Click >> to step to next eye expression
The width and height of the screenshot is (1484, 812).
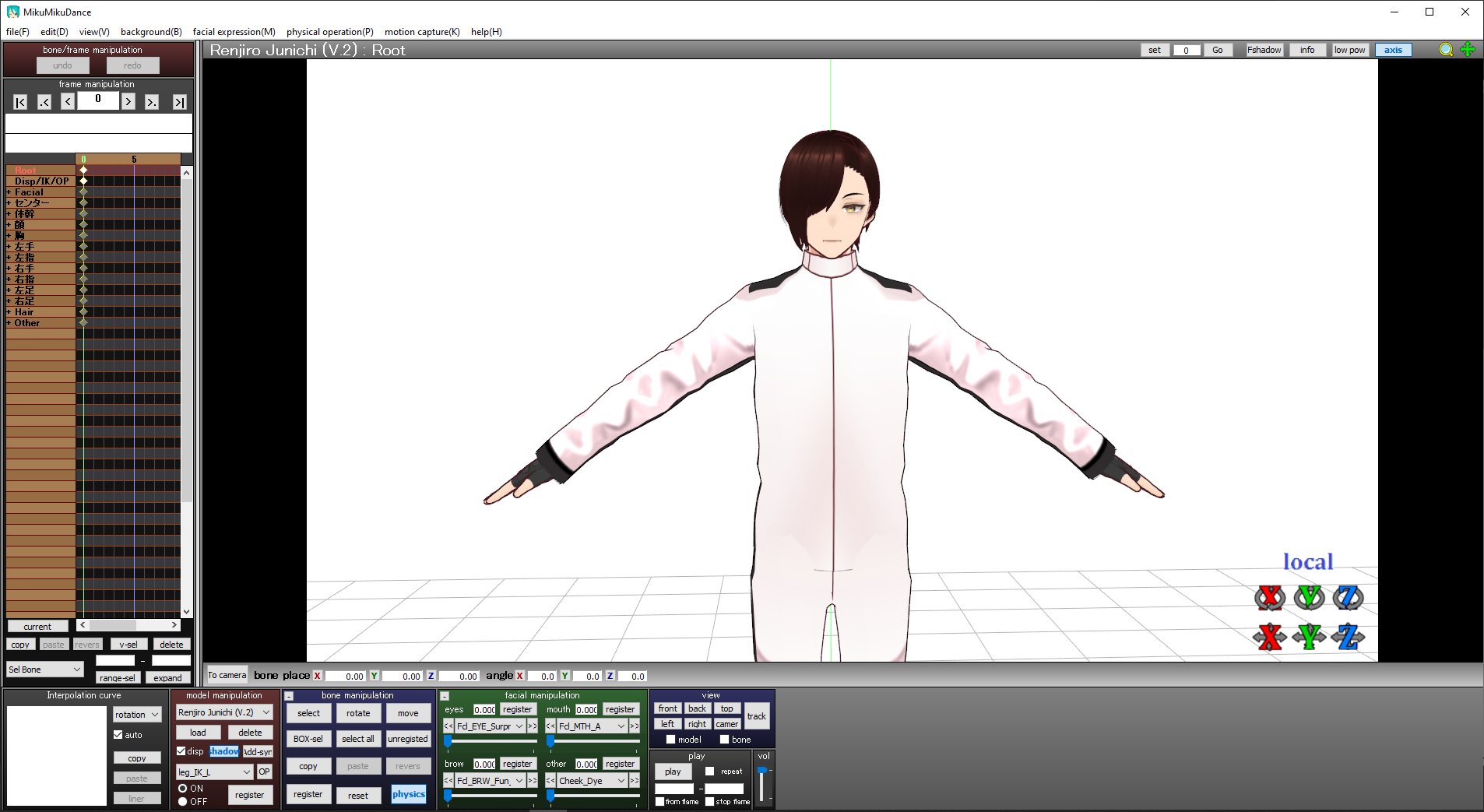533,726
